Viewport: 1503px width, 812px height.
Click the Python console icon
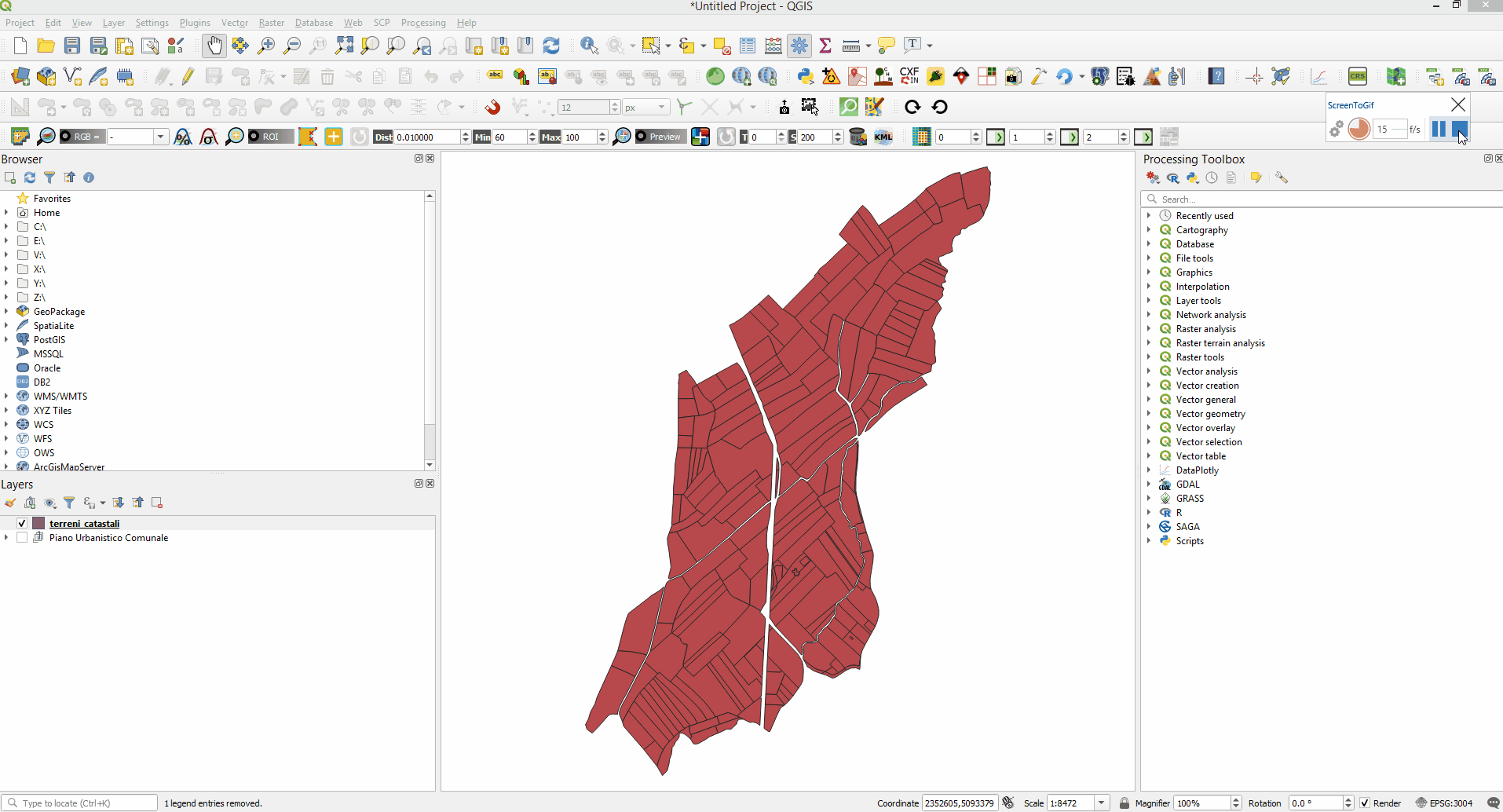(805, 76)
